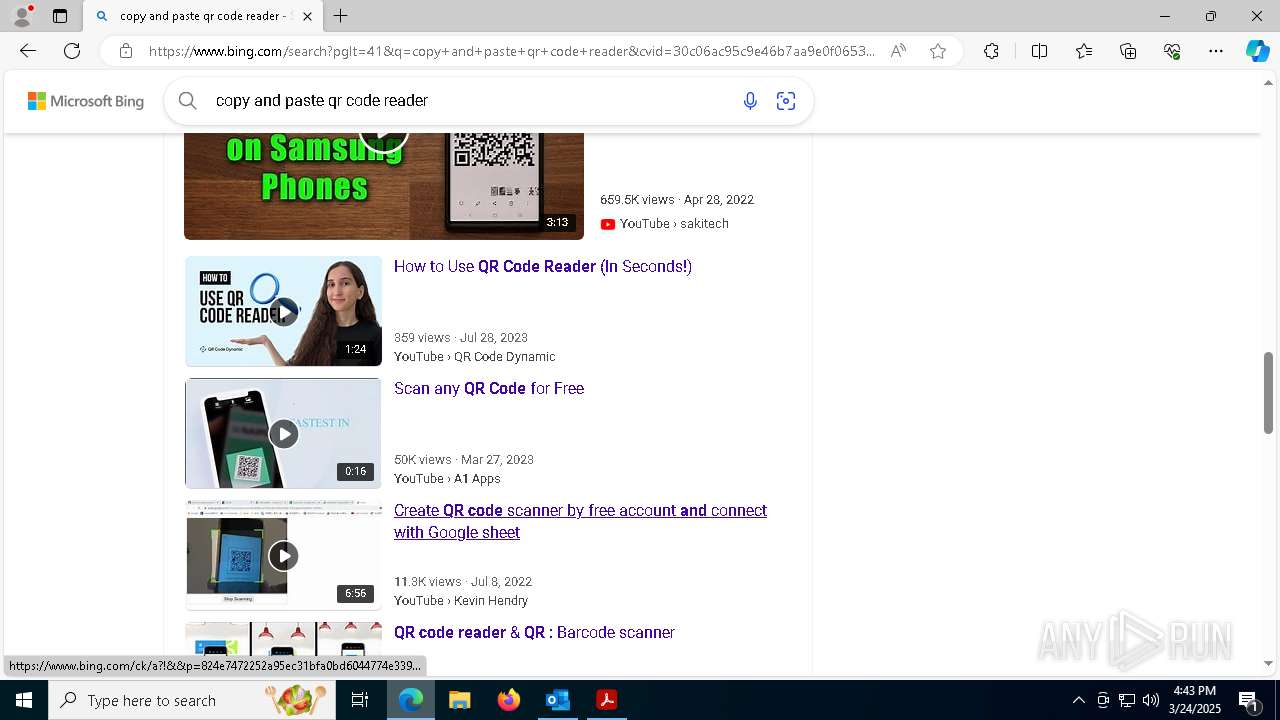Open the tab actions menu icon
1280x720 pixels.
click(x=60, y=16)
